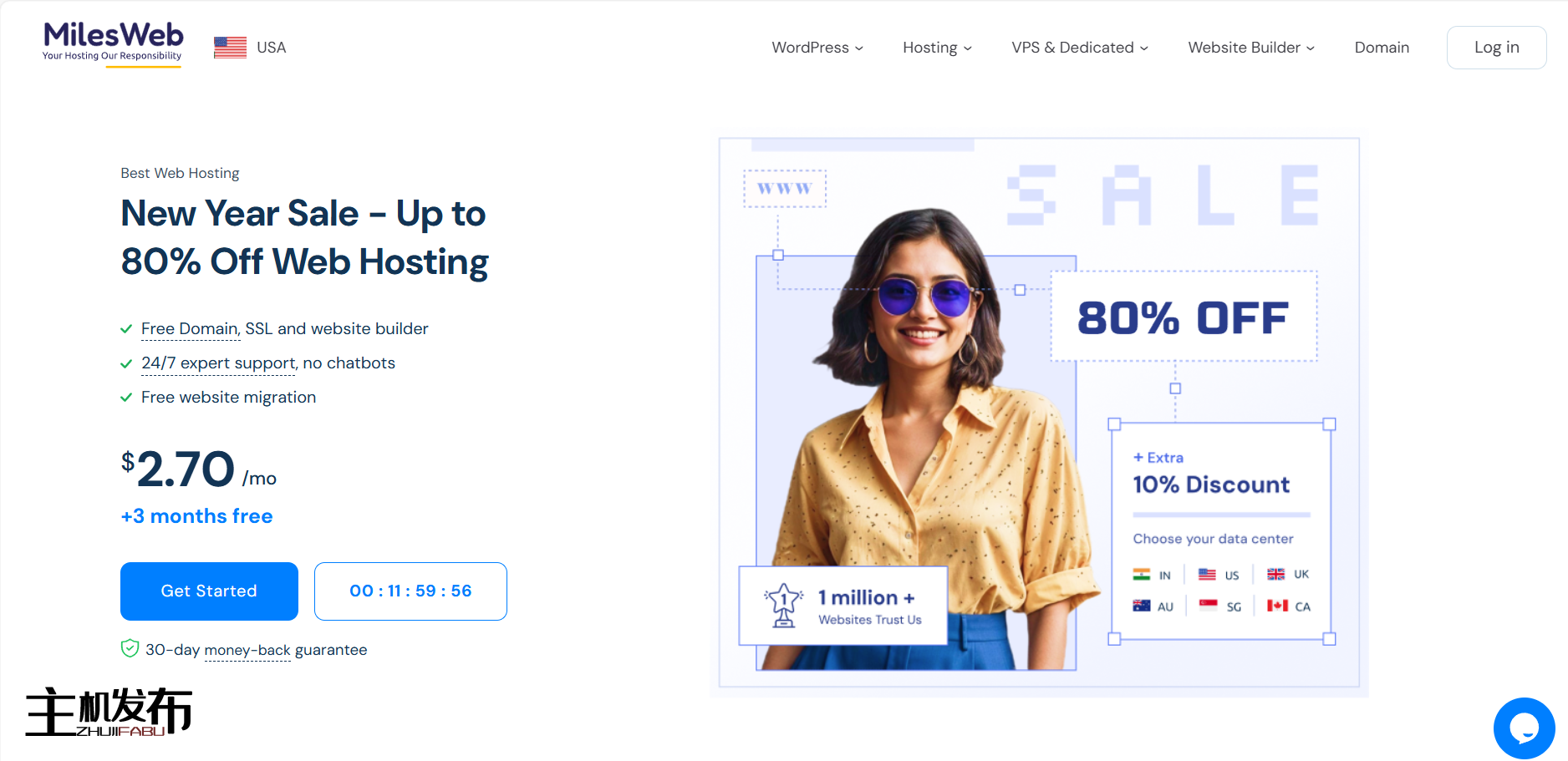Screen dimensions: 1568x761
Task: Click the Get Started button
Action: (x=209, y=591)
